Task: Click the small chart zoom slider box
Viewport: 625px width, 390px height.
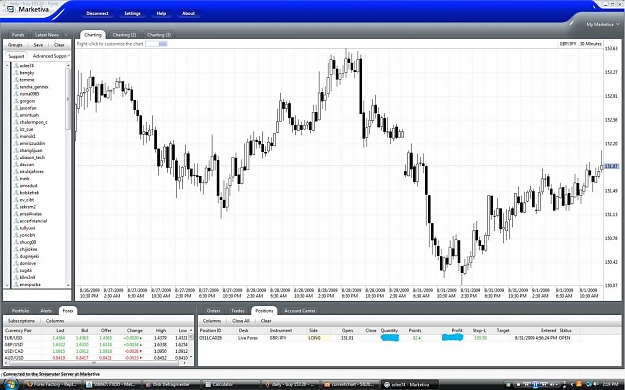Action: pos(156,44)
